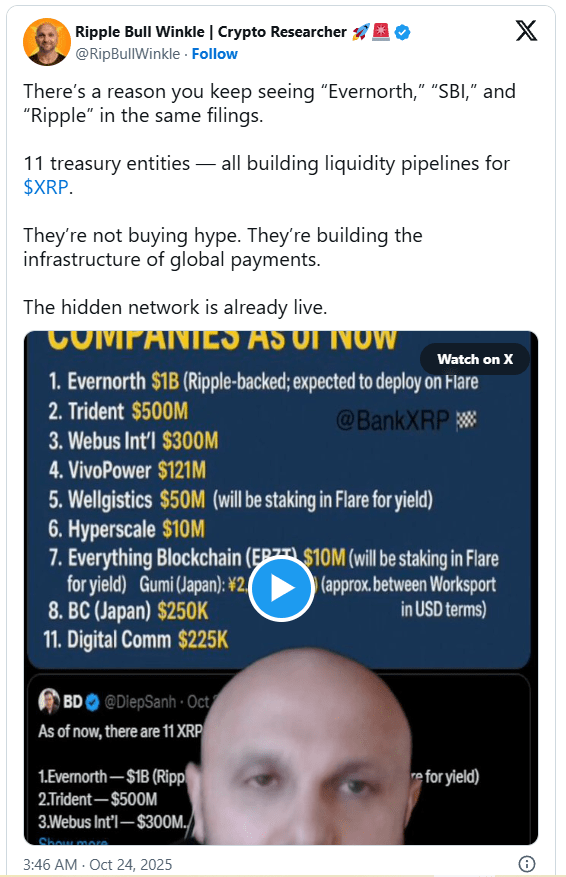Click the blue verified badge

pos(403,32)
